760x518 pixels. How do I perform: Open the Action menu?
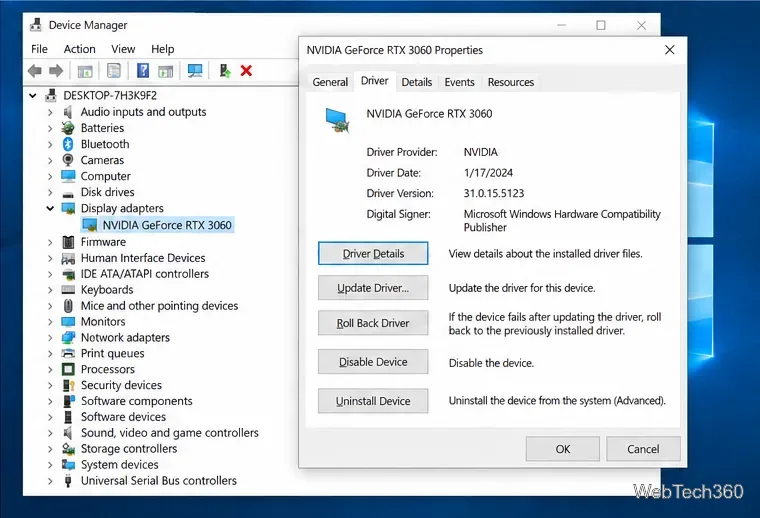tap(79, 49)
